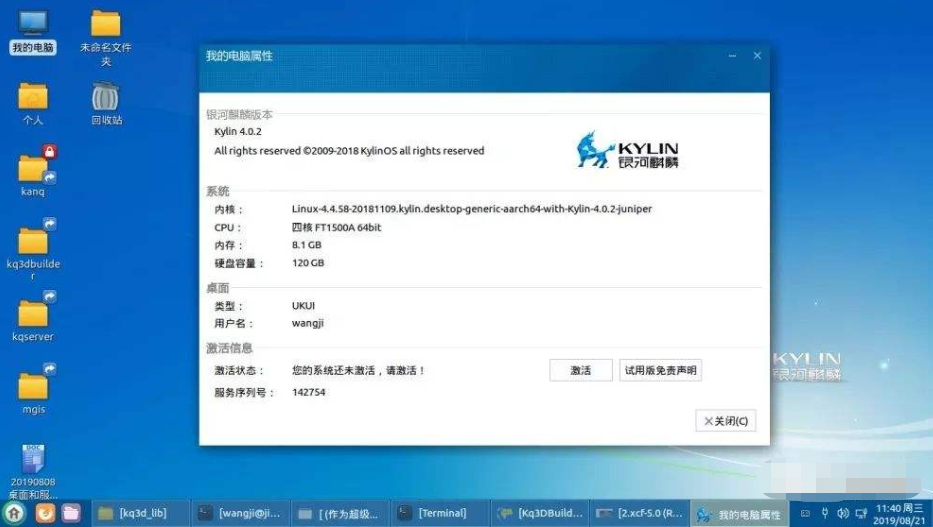The height and width of the screenshot is (527, 933).
Task: Click the 关闭(C) button
Action: coord(725,421)
